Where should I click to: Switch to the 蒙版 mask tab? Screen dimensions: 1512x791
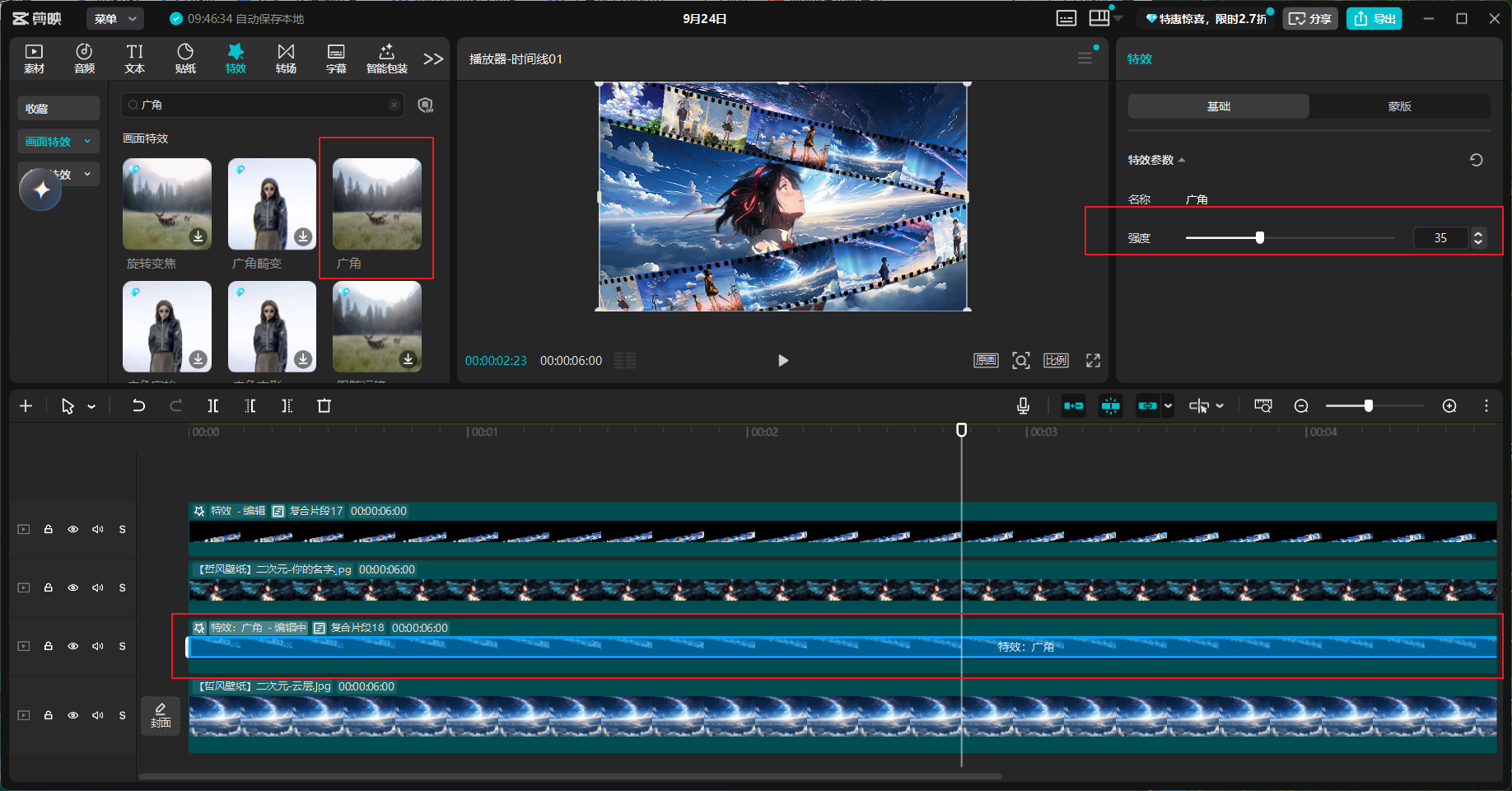click(1400, 106)
